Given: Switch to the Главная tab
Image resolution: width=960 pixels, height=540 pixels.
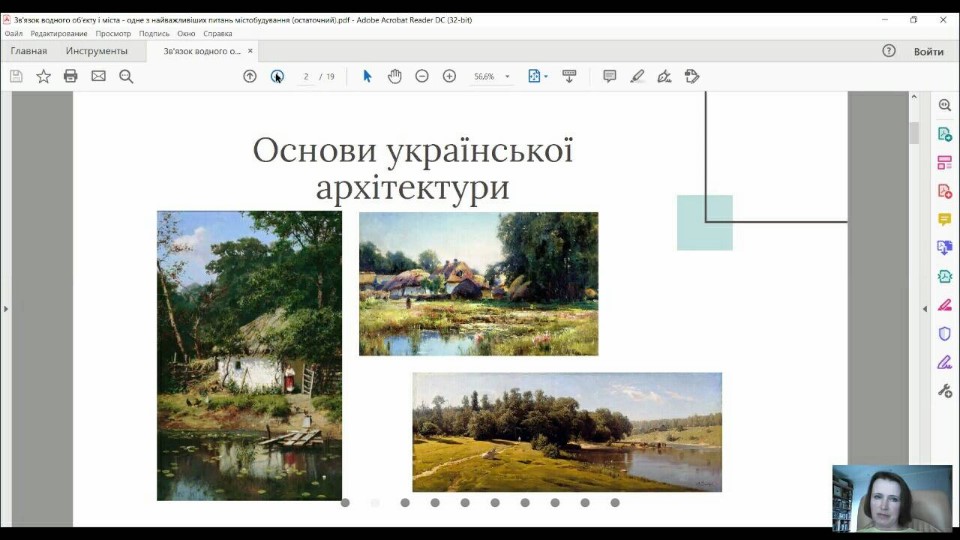Looking at the screenshot, I should click(x=29, y=51).
